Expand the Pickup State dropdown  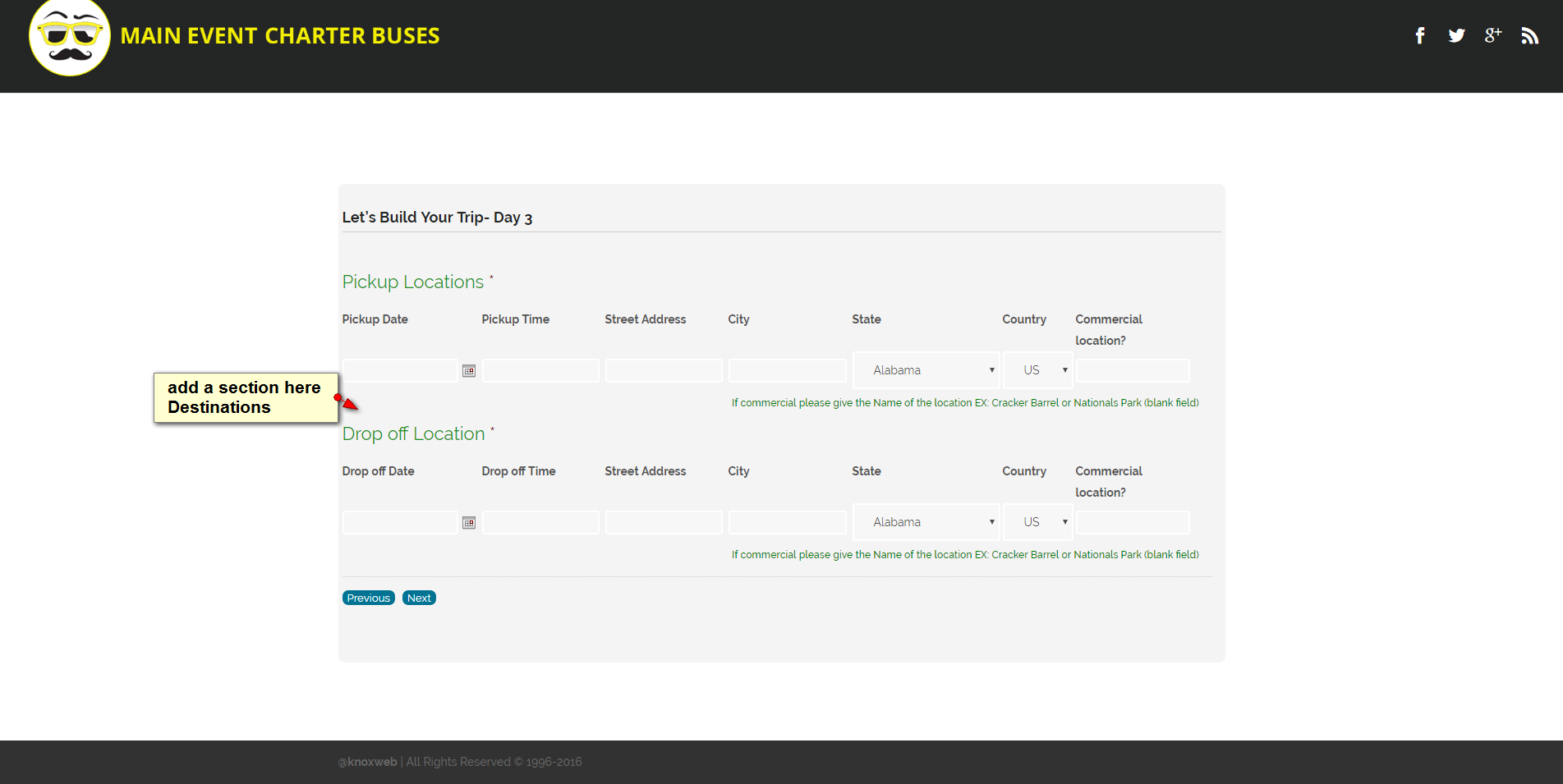pyautogui.click(x=926, y=370)
